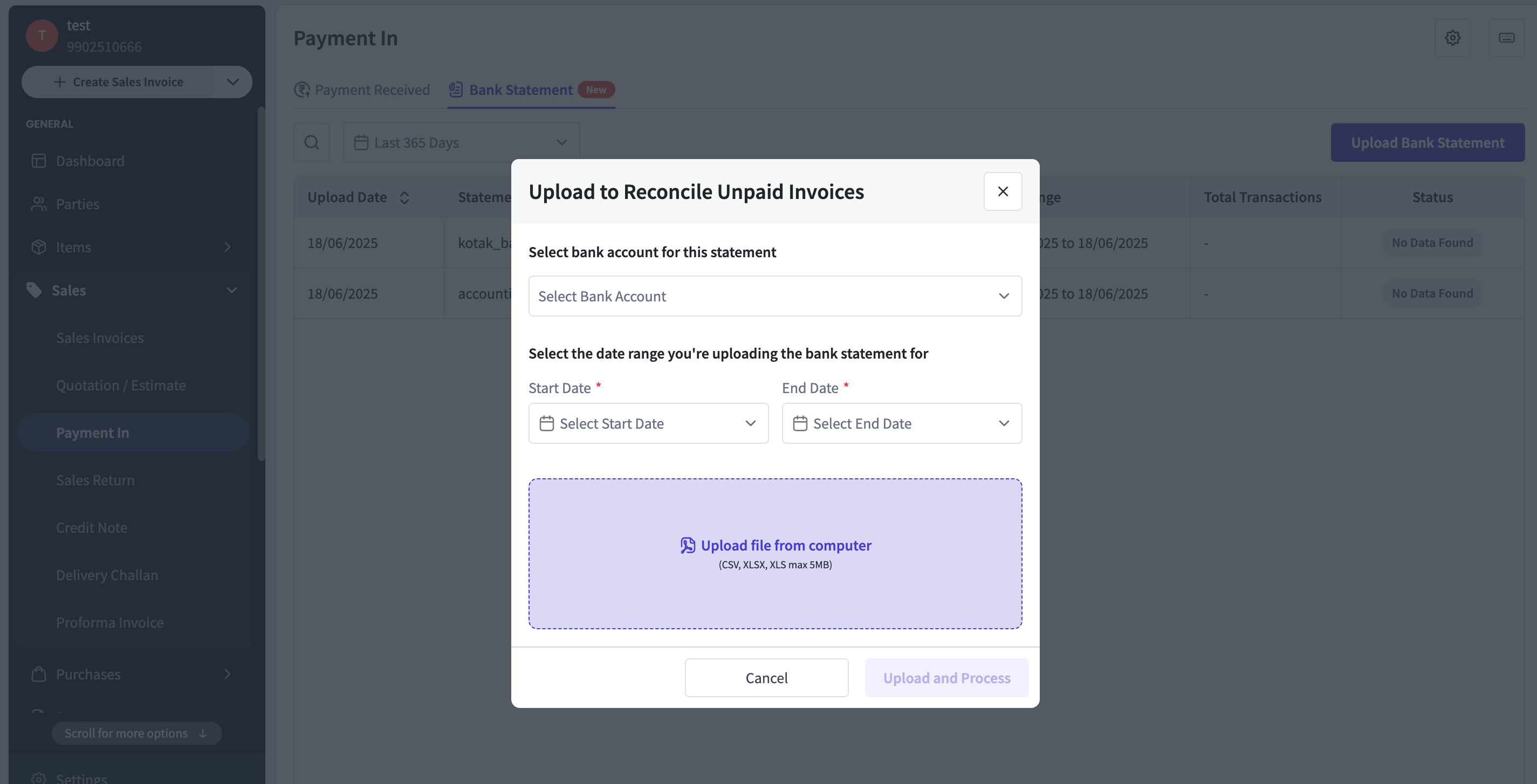Click the phone number 9902510666
The image size is (1537, 784).
pyautogui.click(x=104, y=46)
